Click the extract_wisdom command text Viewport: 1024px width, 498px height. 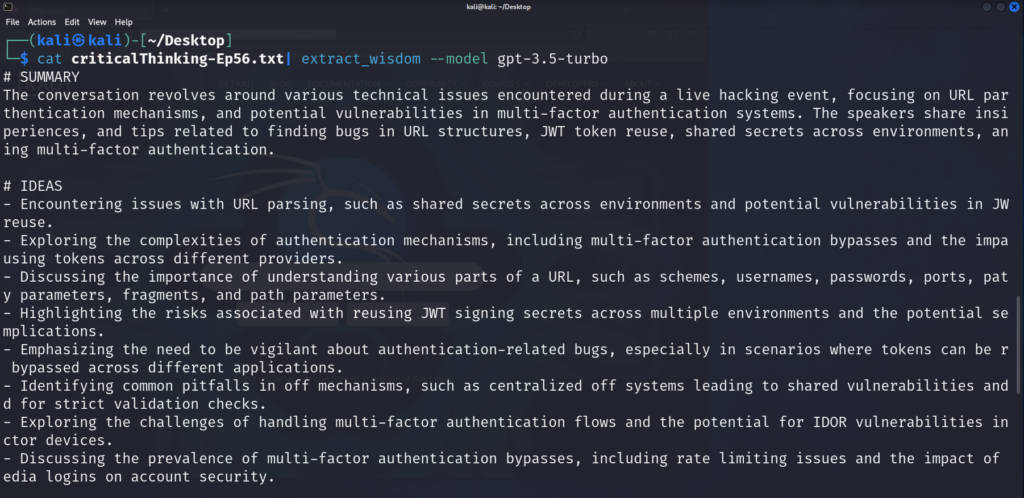(x=361, y=59)
